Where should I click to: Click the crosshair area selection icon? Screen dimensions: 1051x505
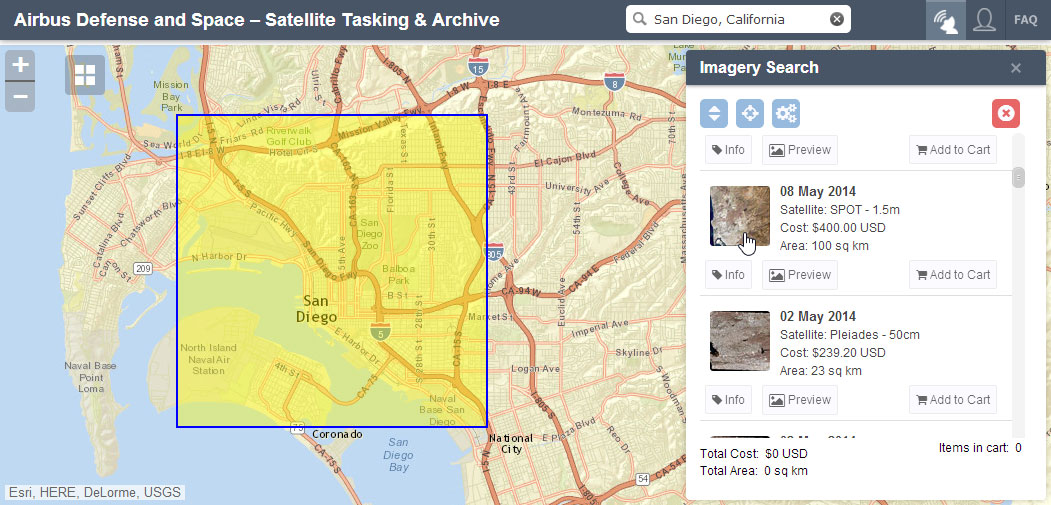pos(750,114)
